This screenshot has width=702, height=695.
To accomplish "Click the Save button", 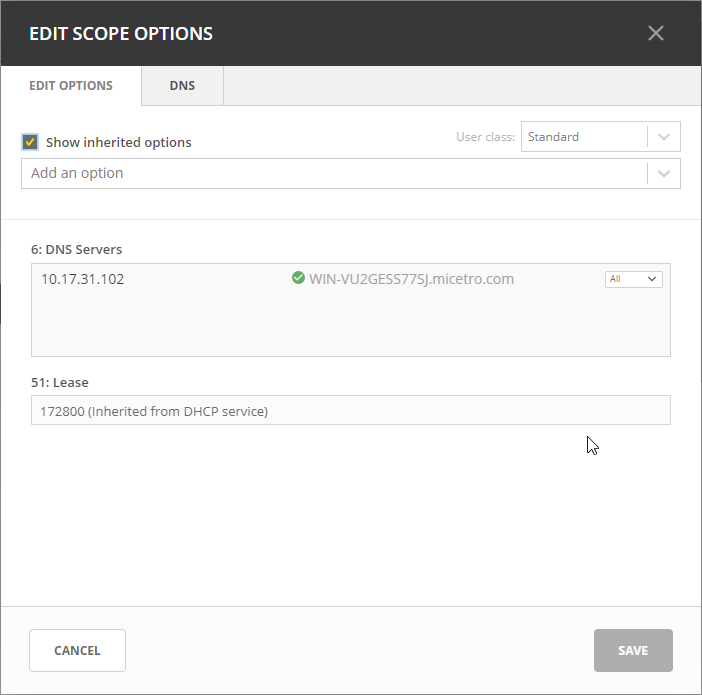I will click(x=632, y=650).
